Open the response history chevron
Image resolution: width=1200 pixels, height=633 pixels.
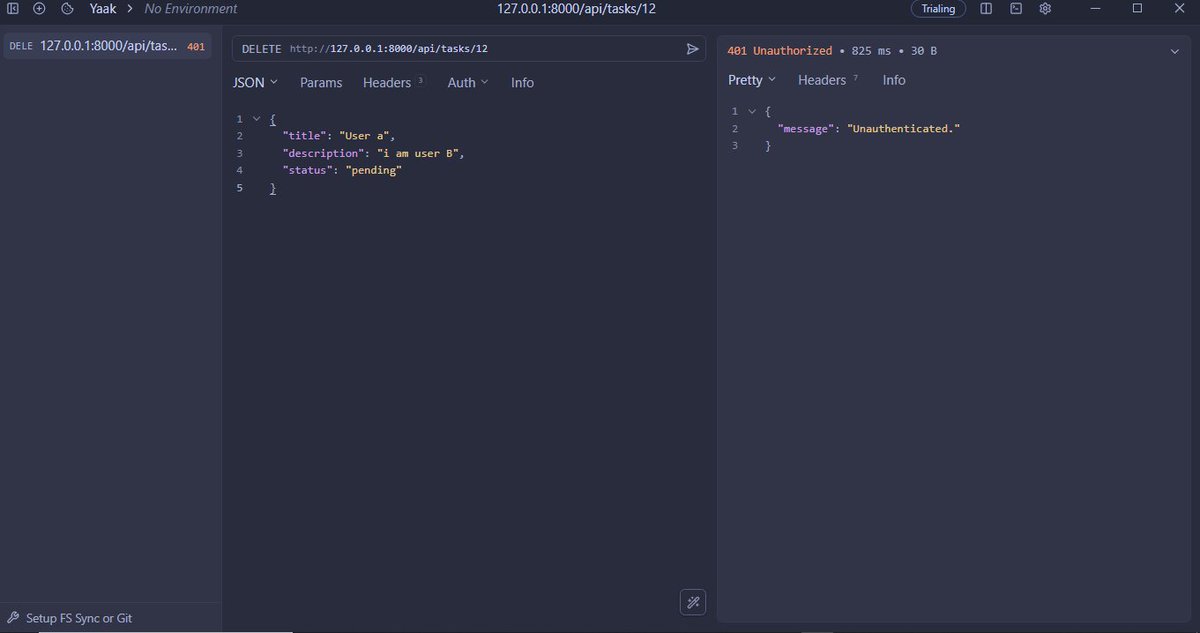1174,51
